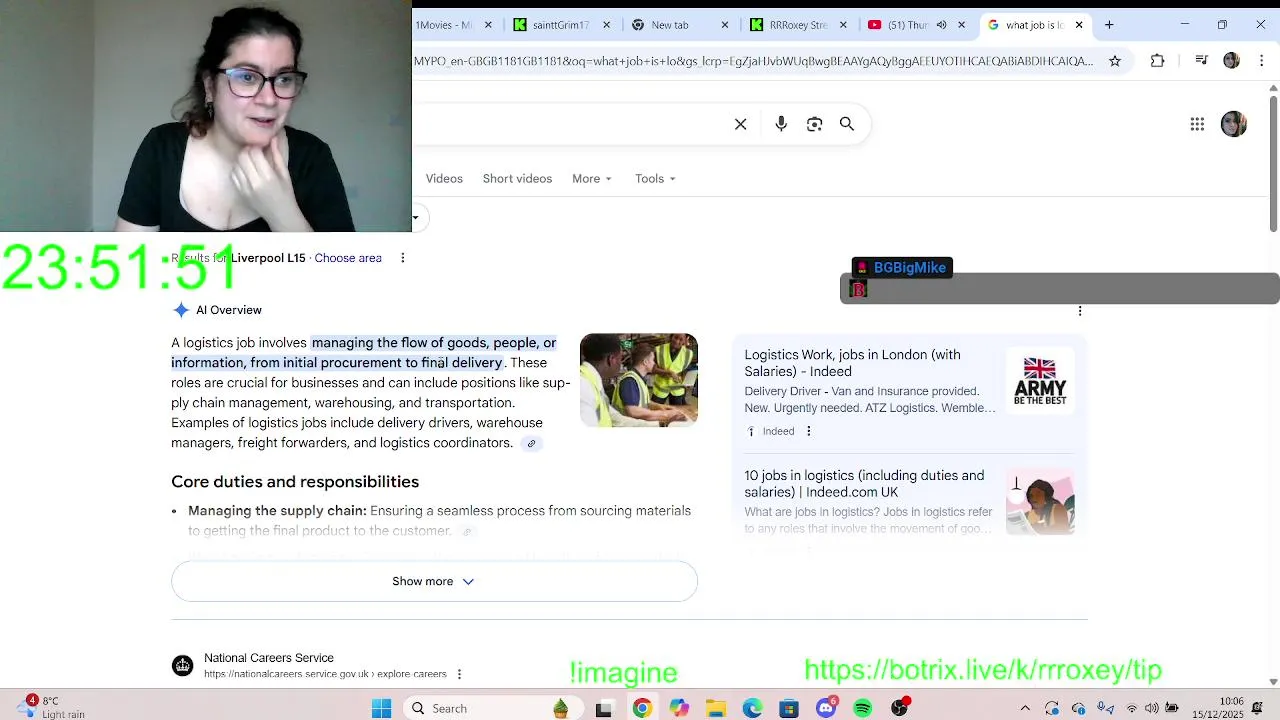Open National Careers Service result options
The width and height of the screenshot is (1280, 720).
(459, 674)
